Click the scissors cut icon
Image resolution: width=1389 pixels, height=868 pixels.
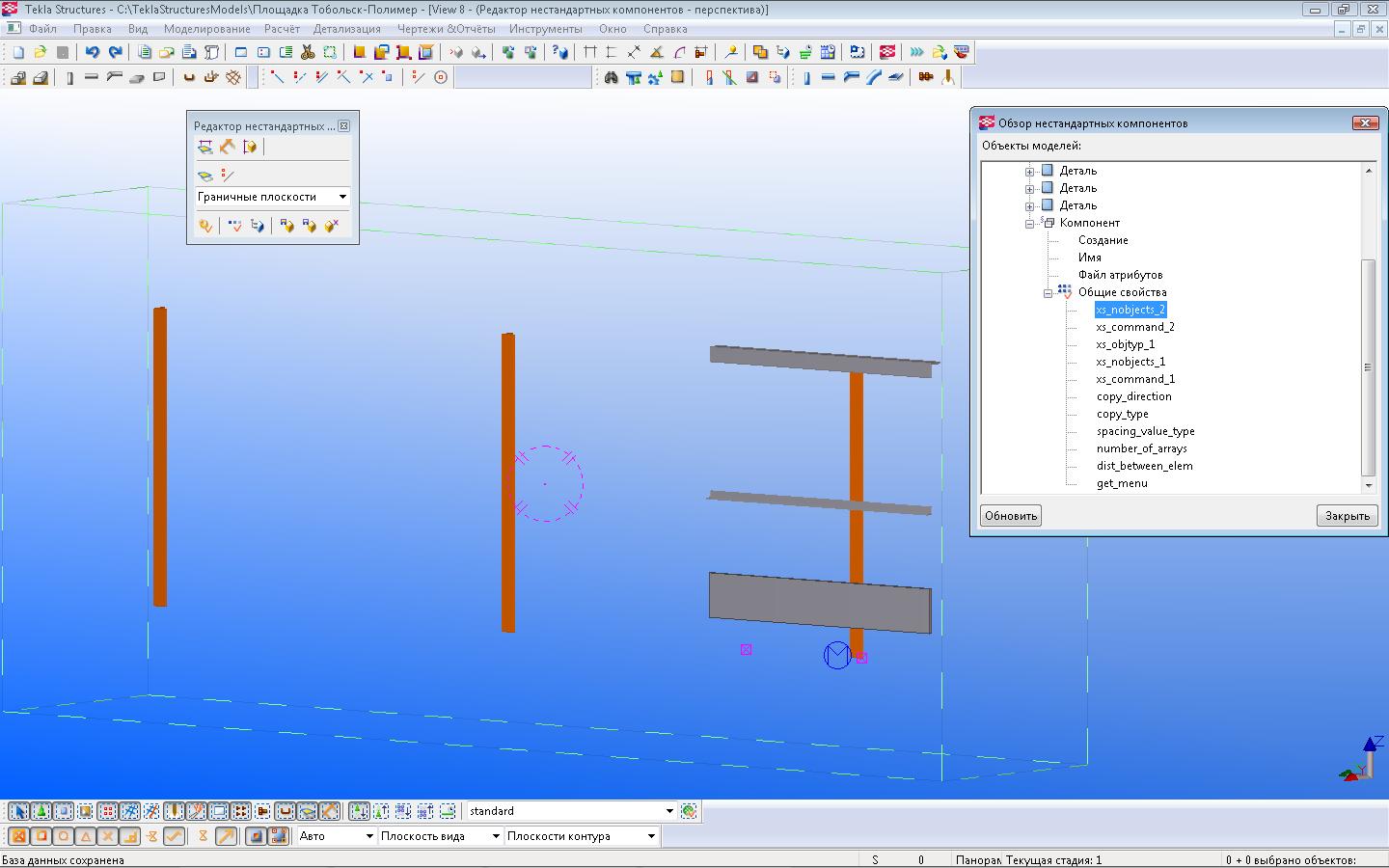click(x=308, y=52)
